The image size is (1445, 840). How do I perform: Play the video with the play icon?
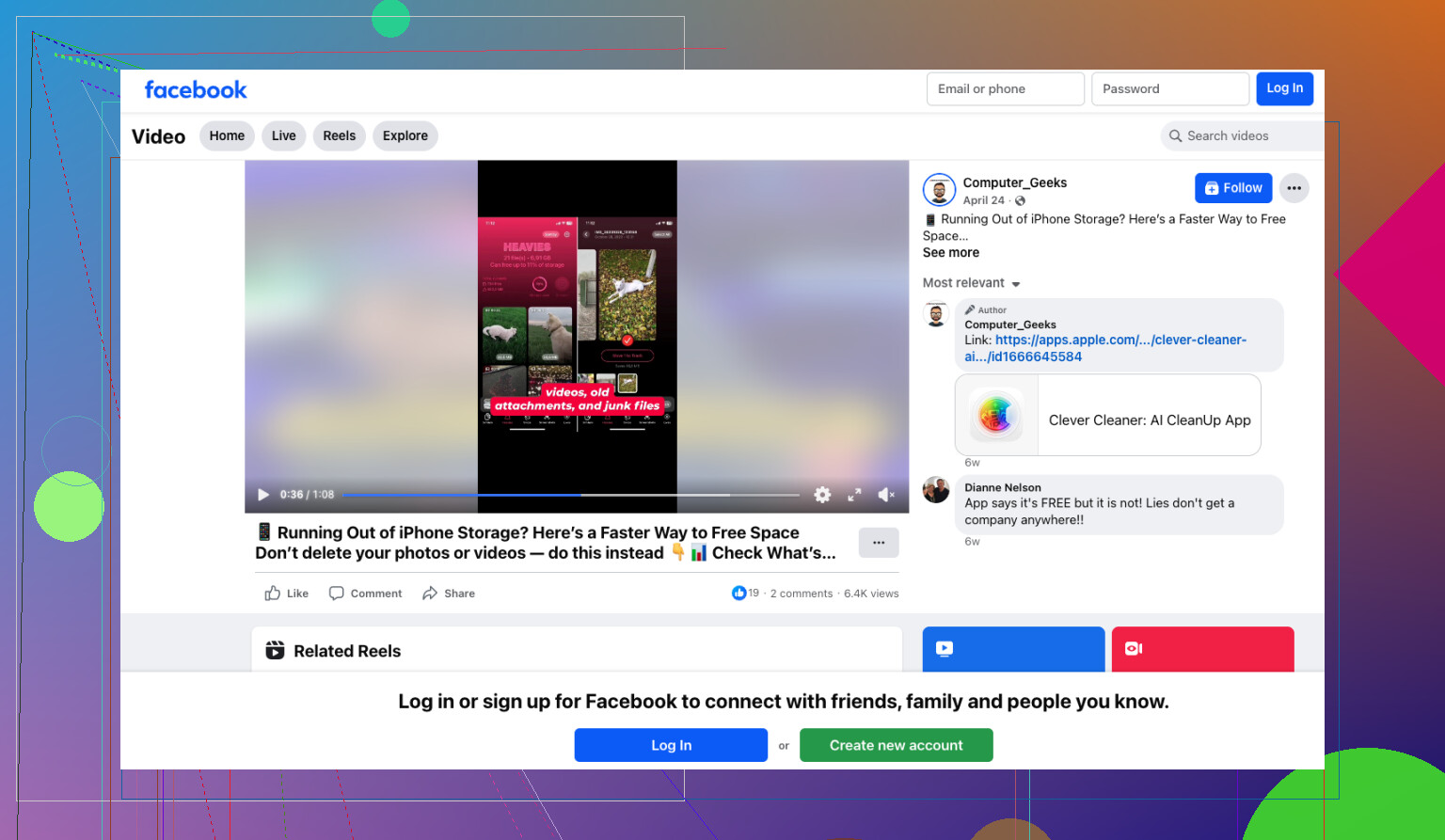click(263, 495)
